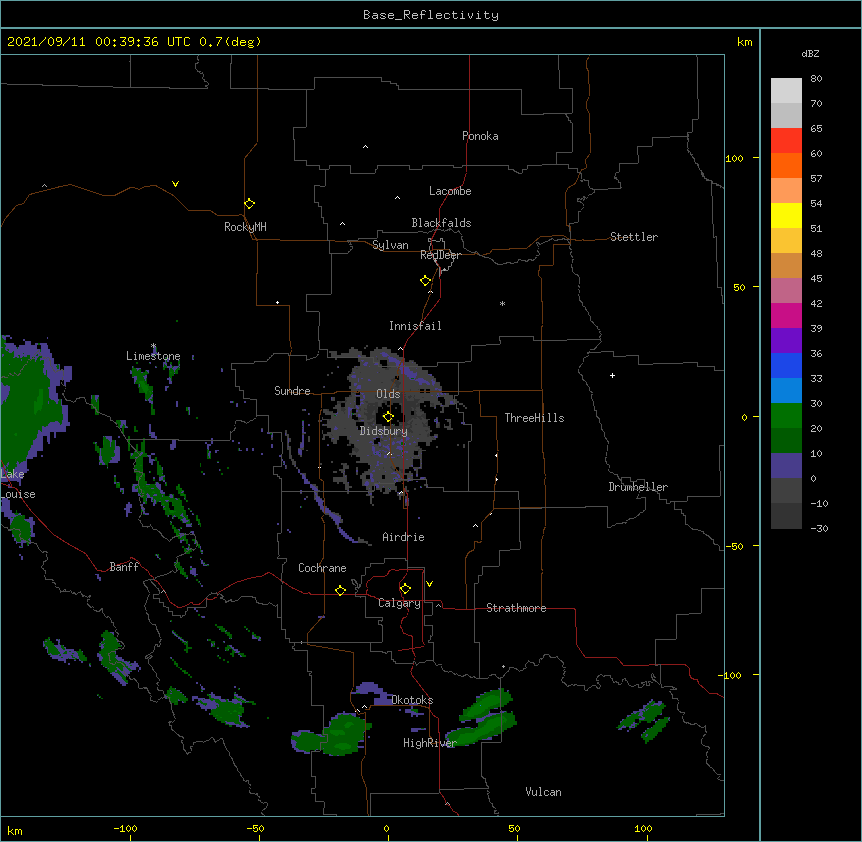Click the Ponoka city label
Screen dimensions: 862x842
[x=480, y=136]
